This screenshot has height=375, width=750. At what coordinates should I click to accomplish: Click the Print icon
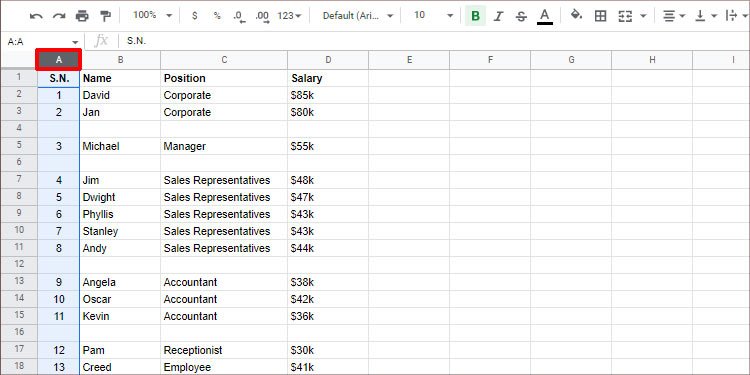[x=82, y=16]
